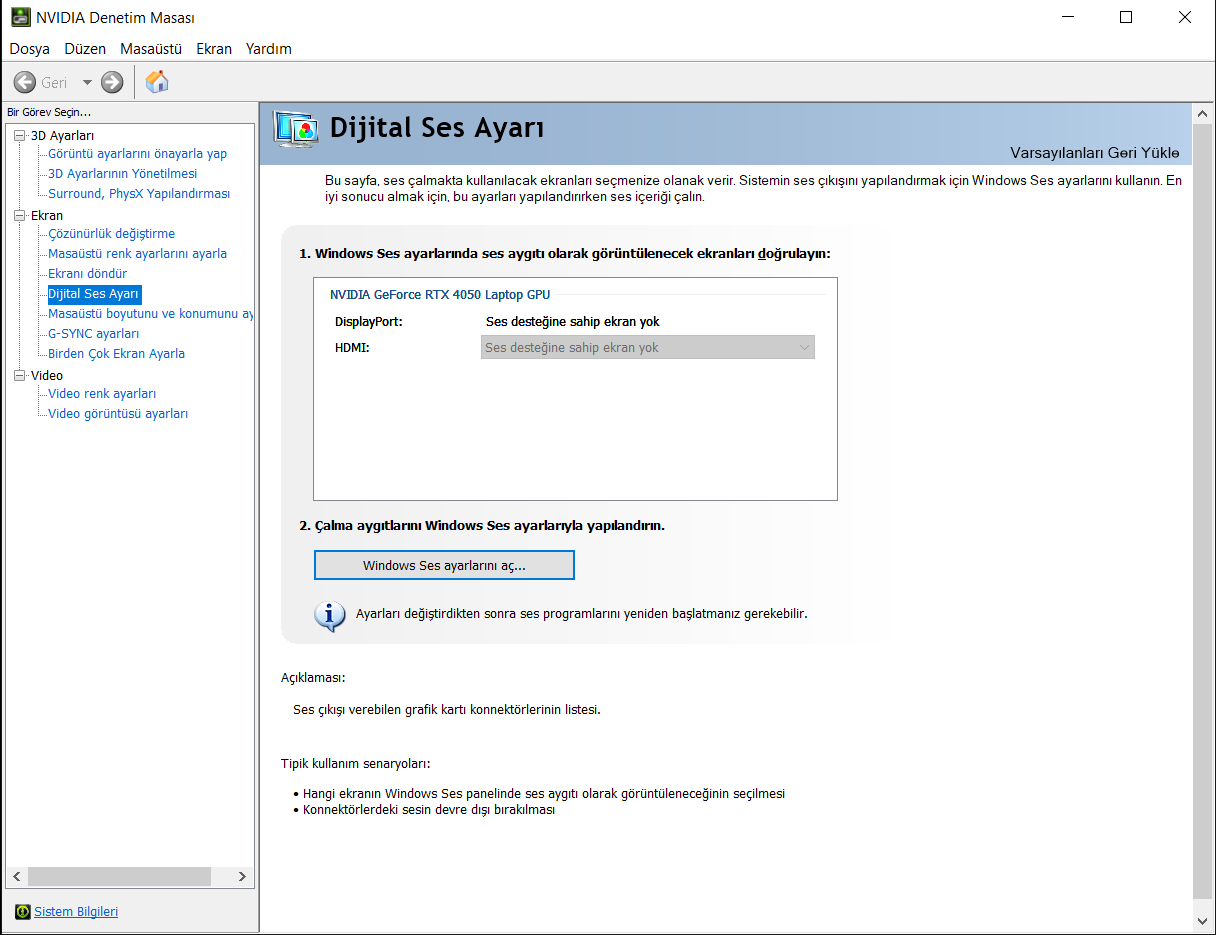Select Surround, PhysX Yapılandırması
Viewport: 1216px width, 935px height.
139,193
